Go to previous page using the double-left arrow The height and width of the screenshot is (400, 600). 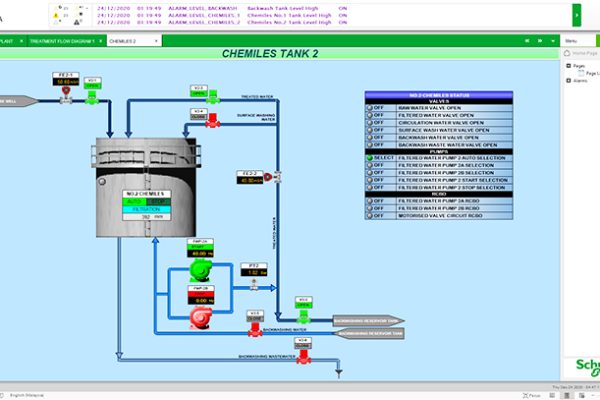click(x=527, y=41)
